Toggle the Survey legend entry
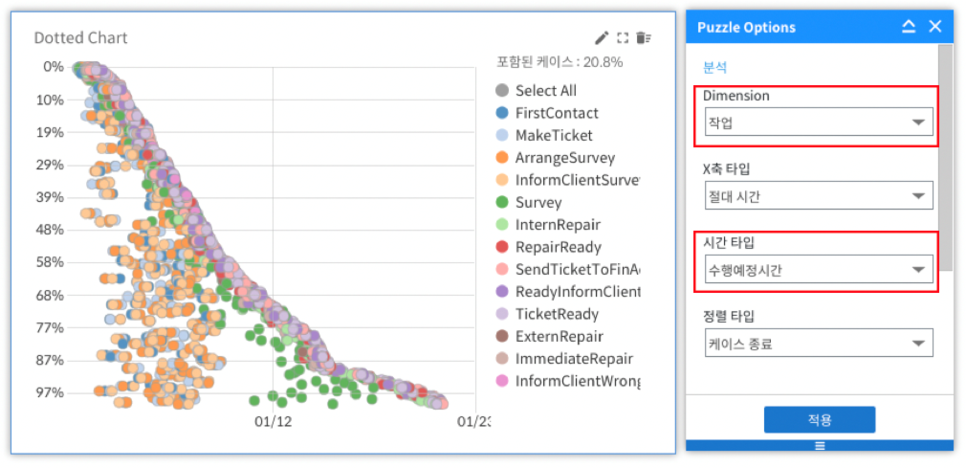Viewport: 966px width, 468px height. (x=538, y=202)
